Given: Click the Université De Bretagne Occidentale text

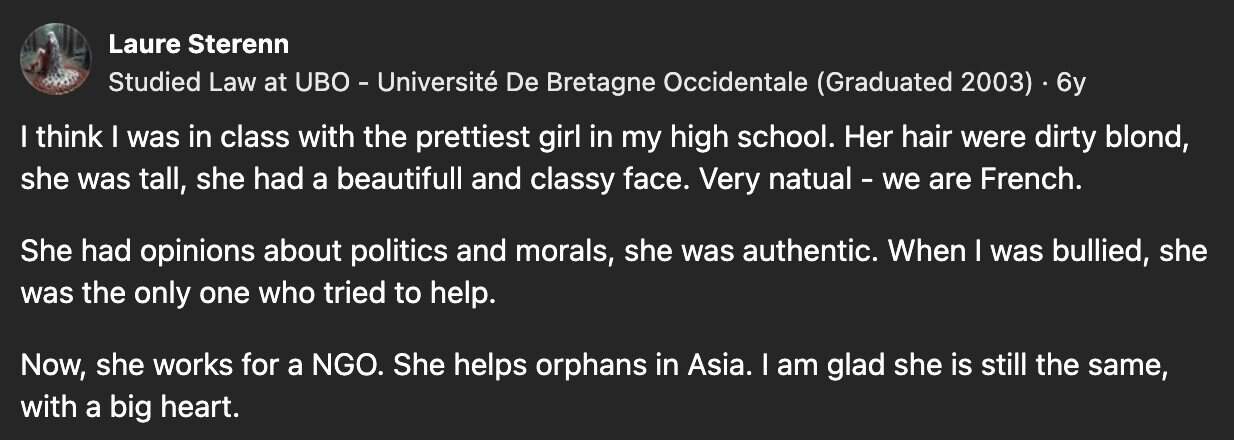Looking at the screenshot, I should coord(585,84).
